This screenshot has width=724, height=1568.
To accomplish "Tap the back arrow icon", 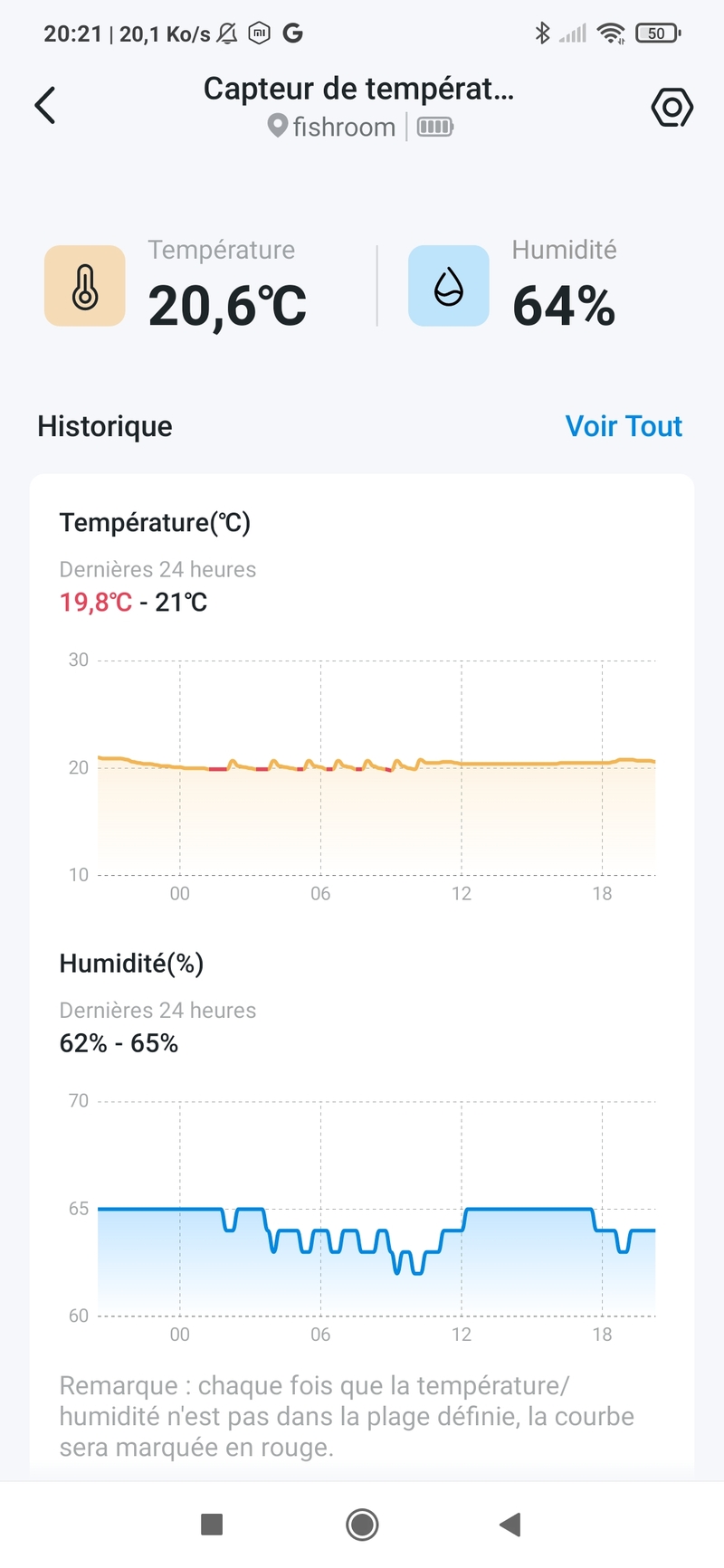I will click(x=45, y=105).
